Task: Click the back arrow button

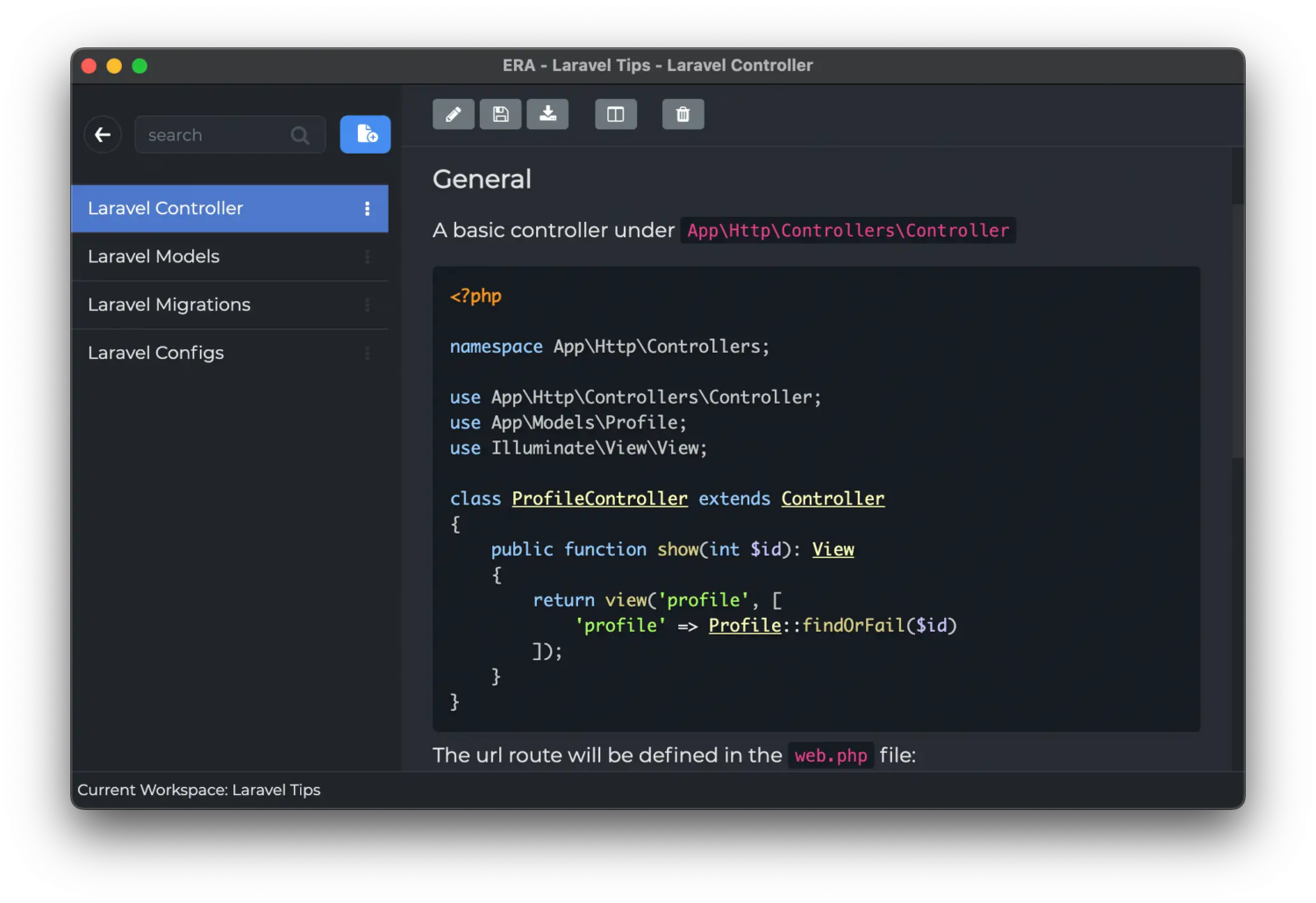Action: pos(103,135)
